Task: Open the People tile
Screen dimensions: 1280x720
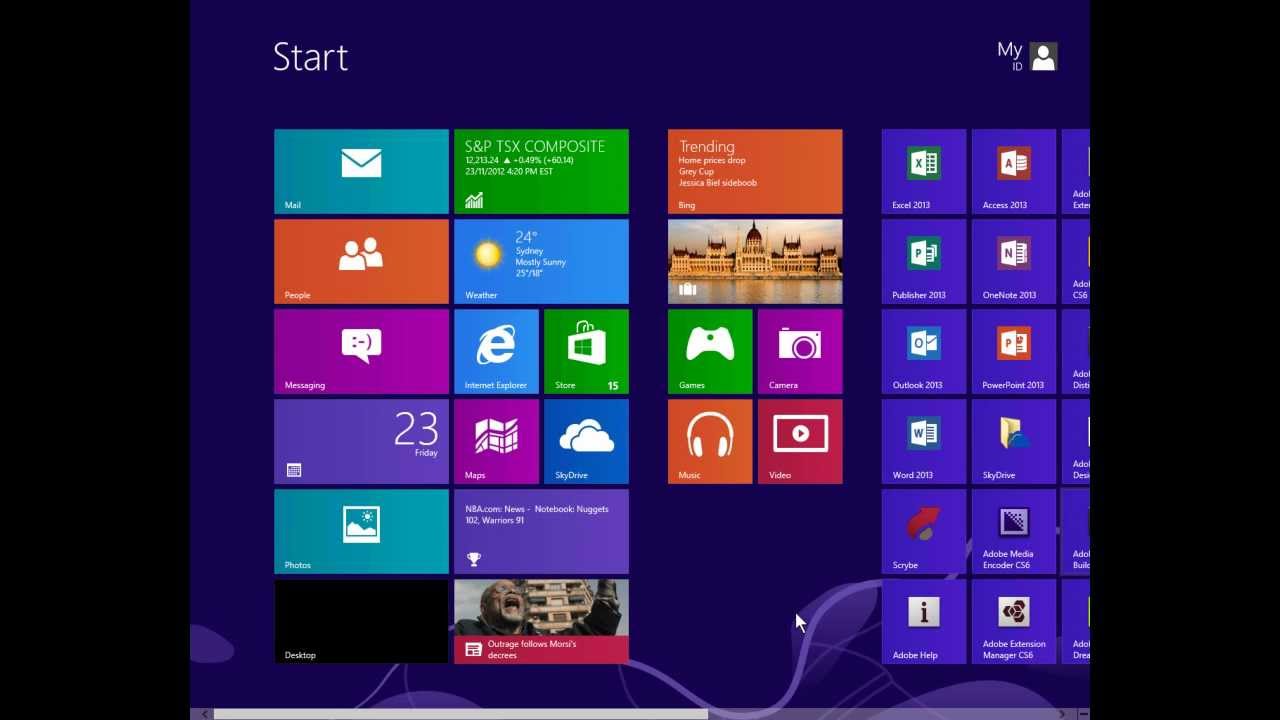Action: tap(361, 261)
